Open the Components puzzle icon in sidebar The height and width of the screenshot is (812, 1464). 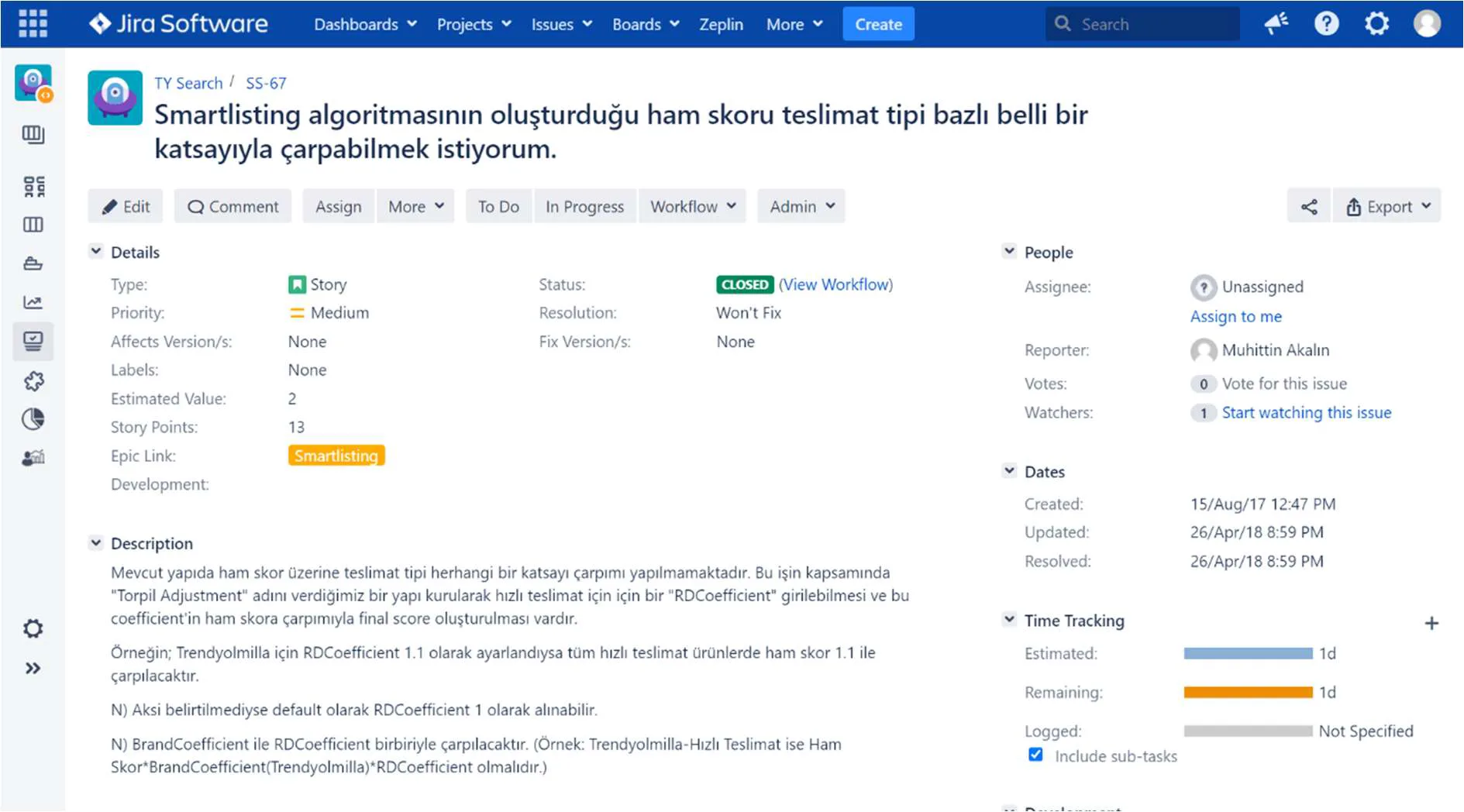tap(33, 380)
